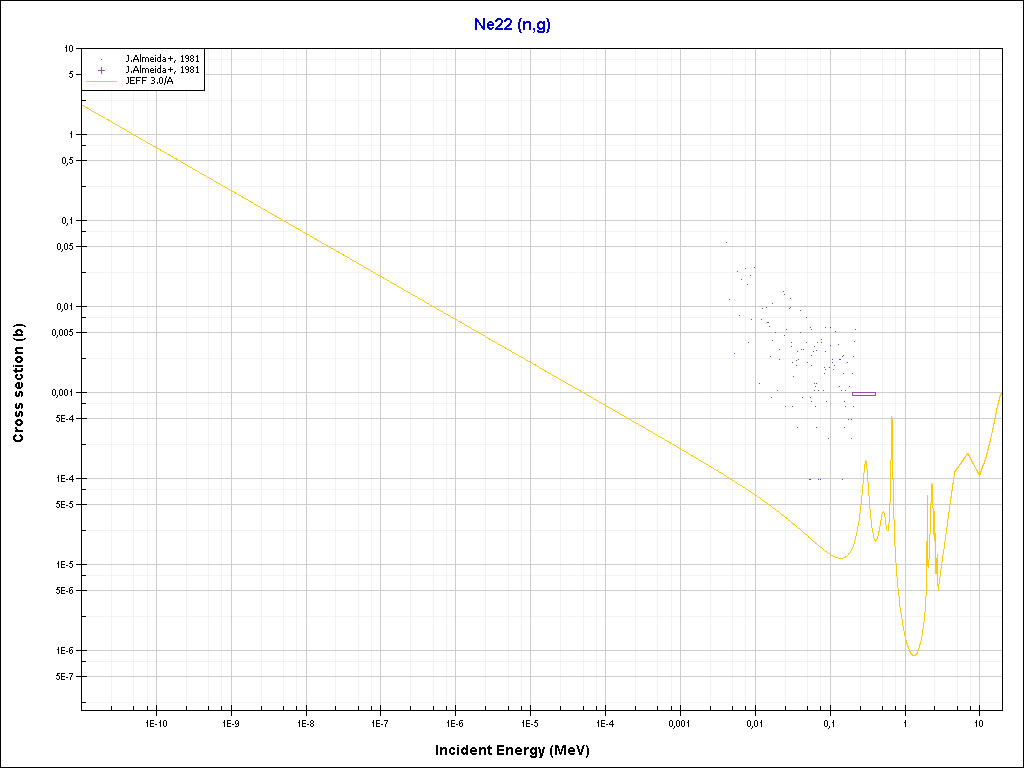Select the second J.Almeida+, 1981 legend text
1024x768 pixels.
pyautogui.click(x=162, y=70)
